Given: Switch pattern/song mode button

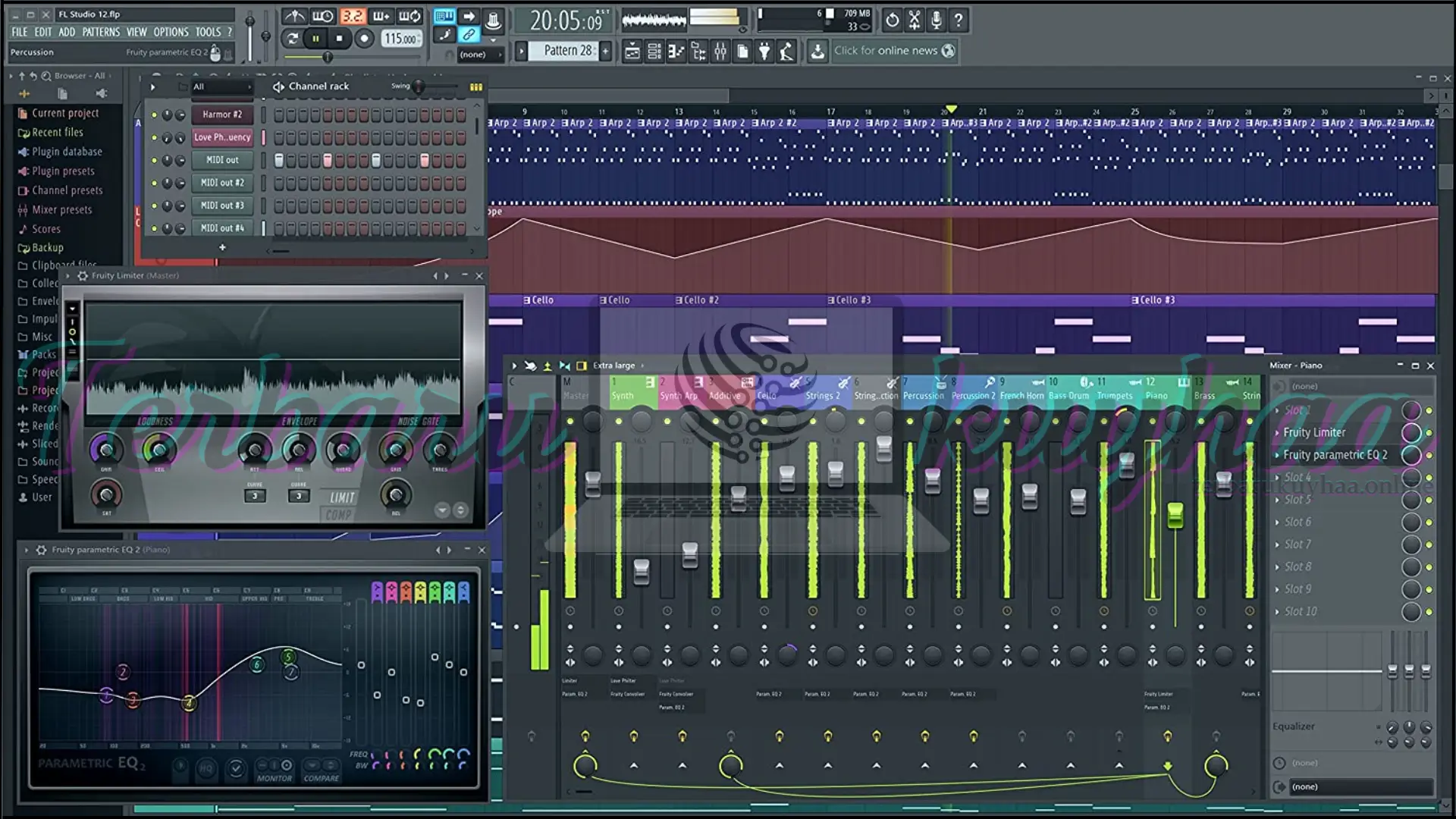Looking at the screenshot, I should (x=291, y=38).
